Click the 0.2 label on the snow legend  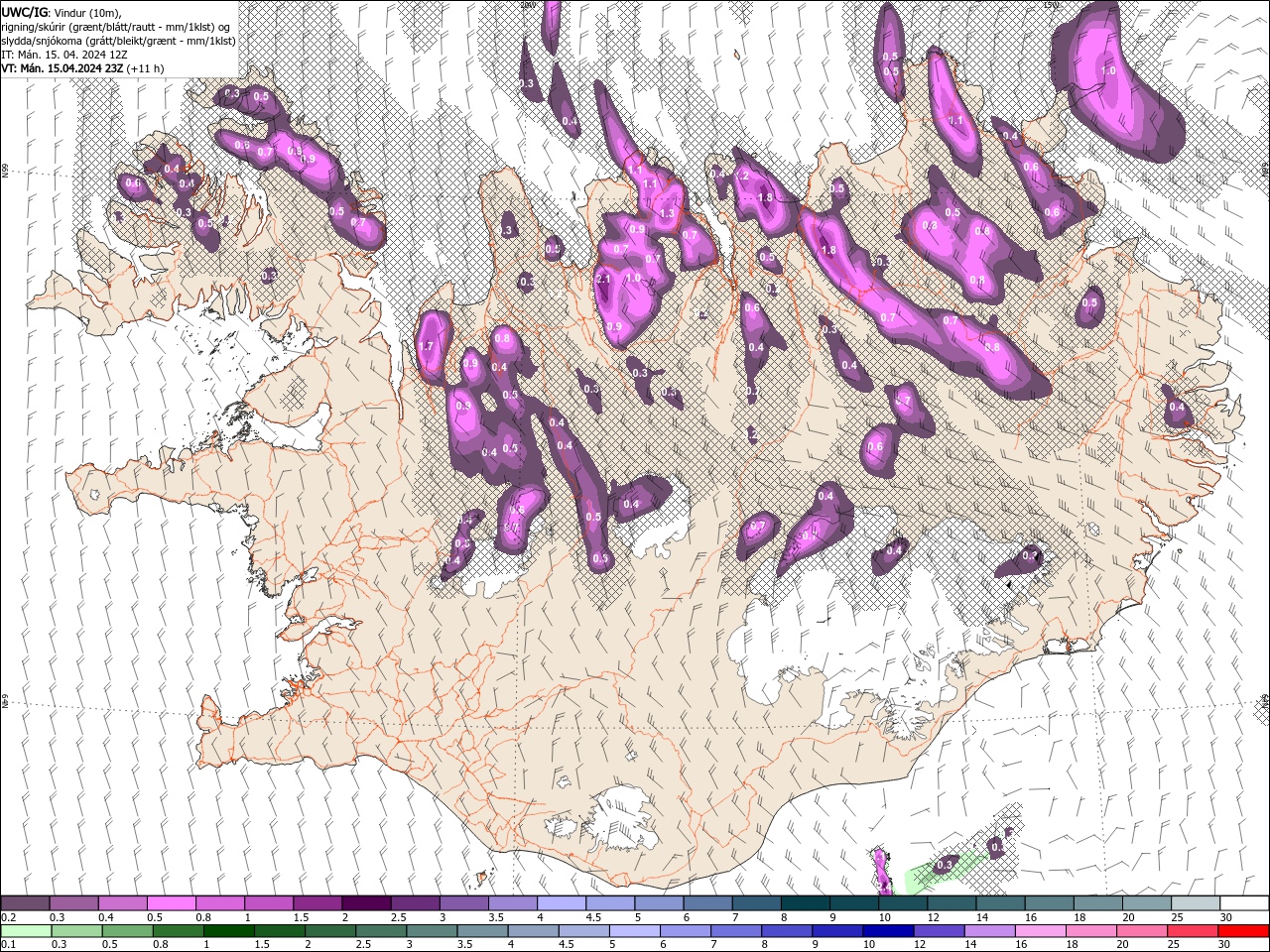click(x=8, y=917)
